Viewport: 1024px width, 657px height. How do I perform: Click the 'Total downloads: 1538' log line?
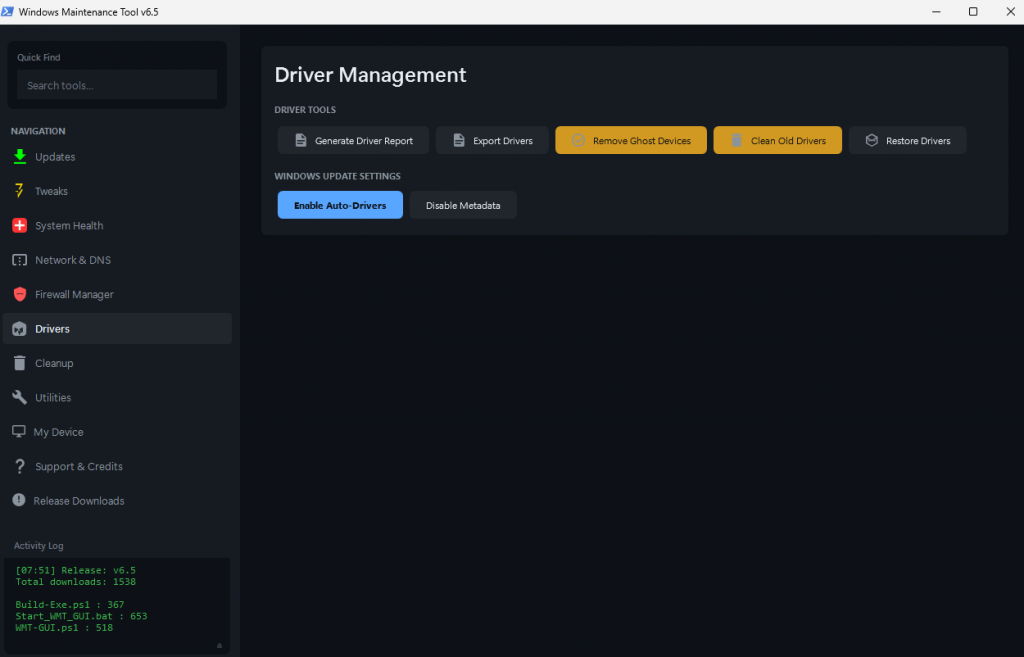(76, 582)
